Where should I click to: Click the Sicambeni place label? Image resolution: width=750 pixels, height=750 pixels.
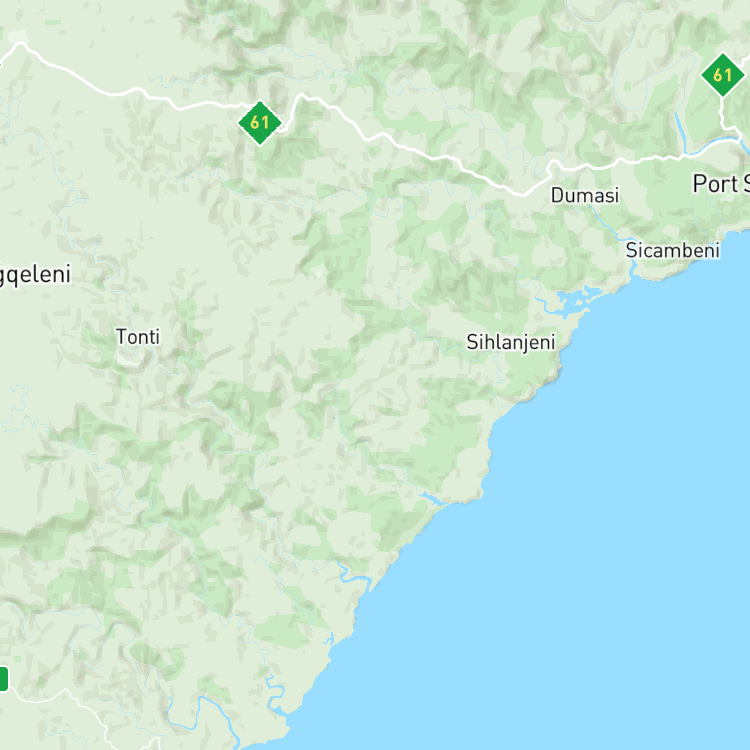click(x=673, y=250)
